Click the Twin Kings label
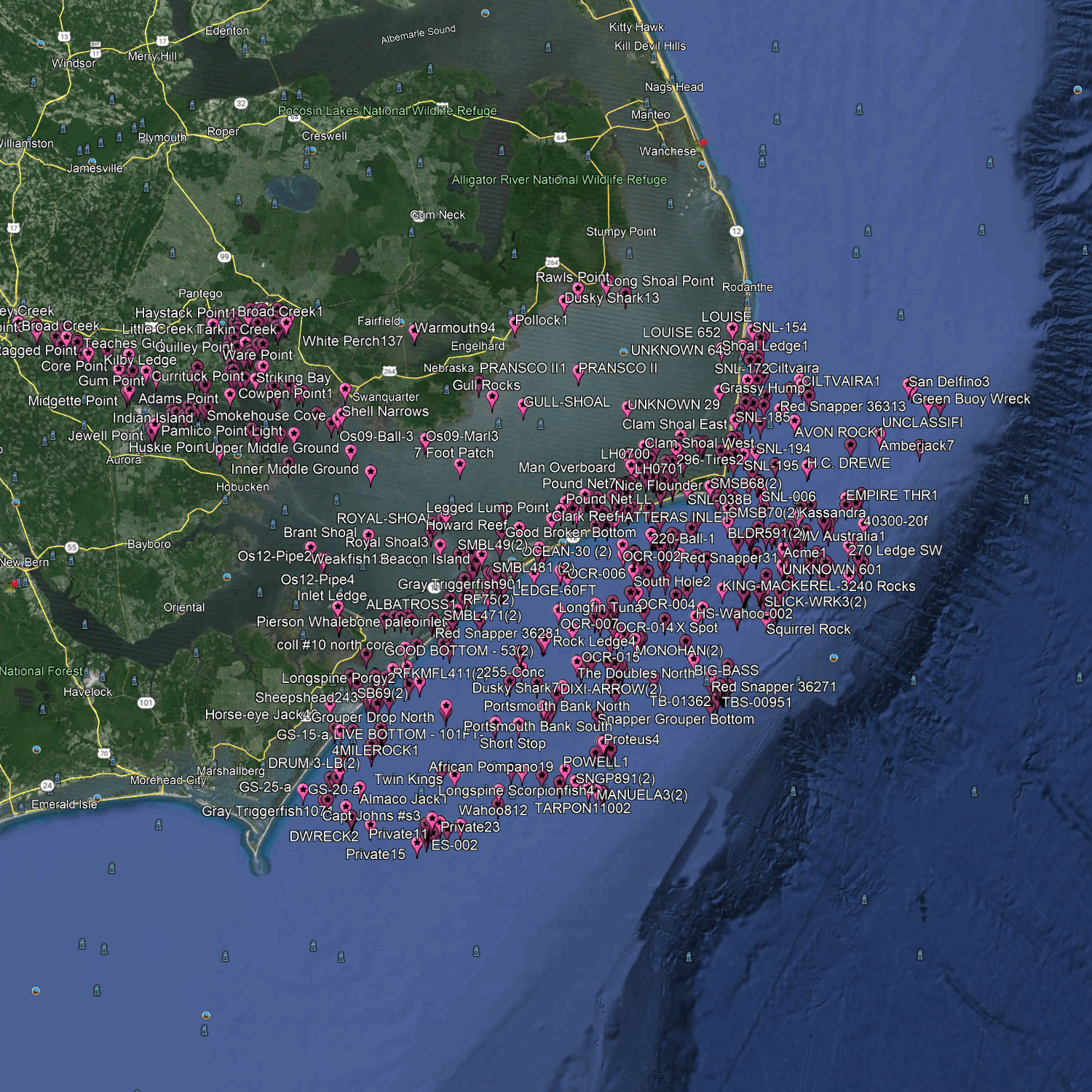1092x1092 pixels. [408, 780]
